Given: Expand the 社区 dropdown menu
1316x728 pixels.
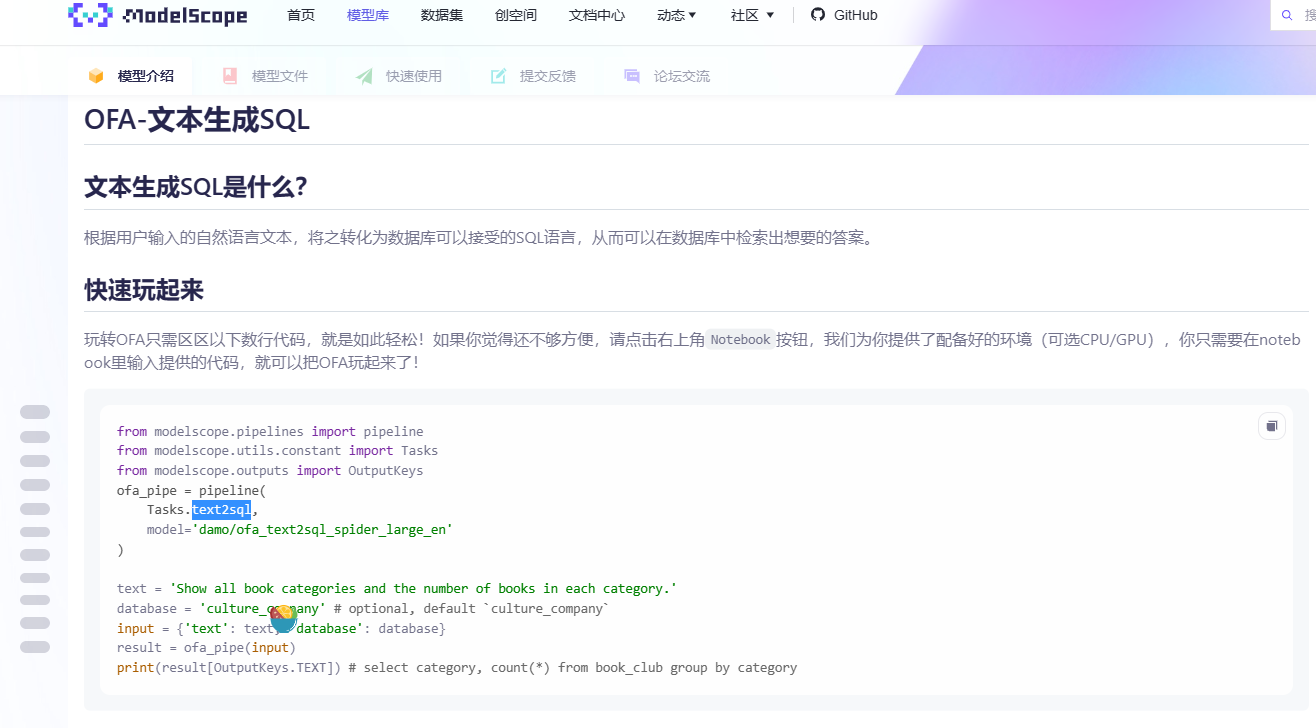Looking at the screenshot, I should [753, 15].
